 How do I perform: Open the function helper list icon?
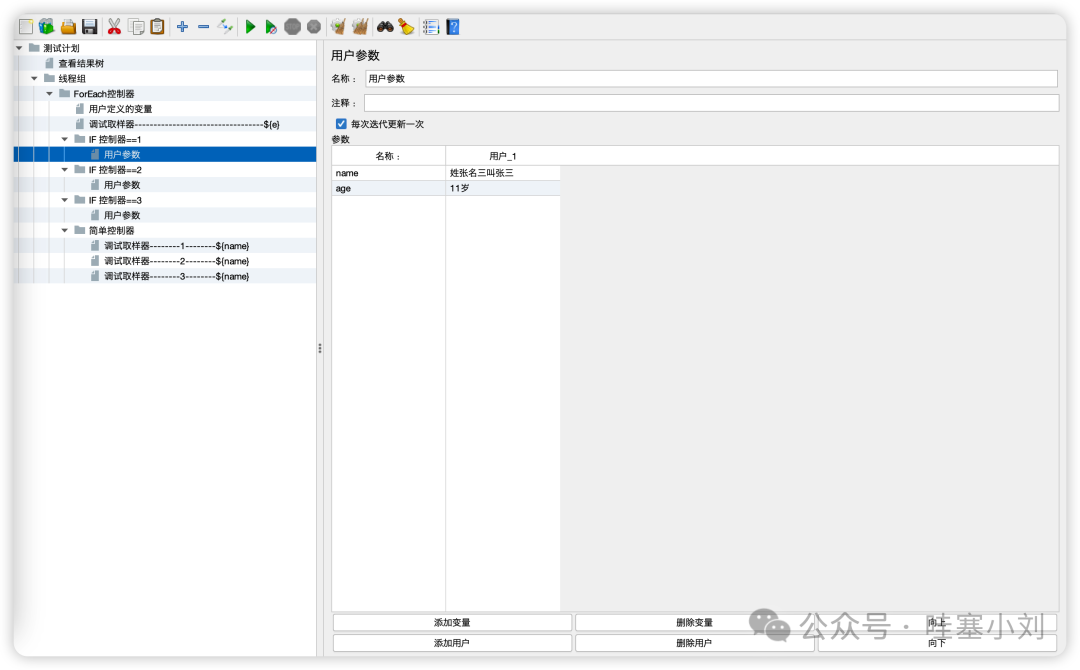coord(431,27)
